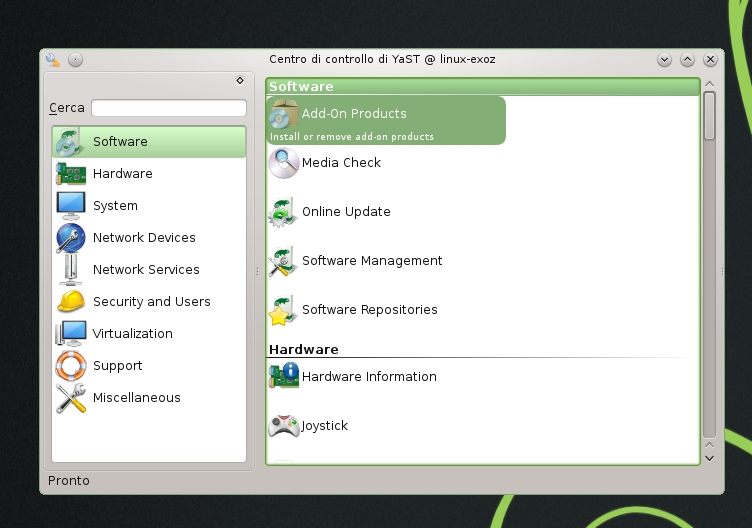Click the Joystick text
The width and height of the screenshot is (752, 528).
[x=325, y=426]
